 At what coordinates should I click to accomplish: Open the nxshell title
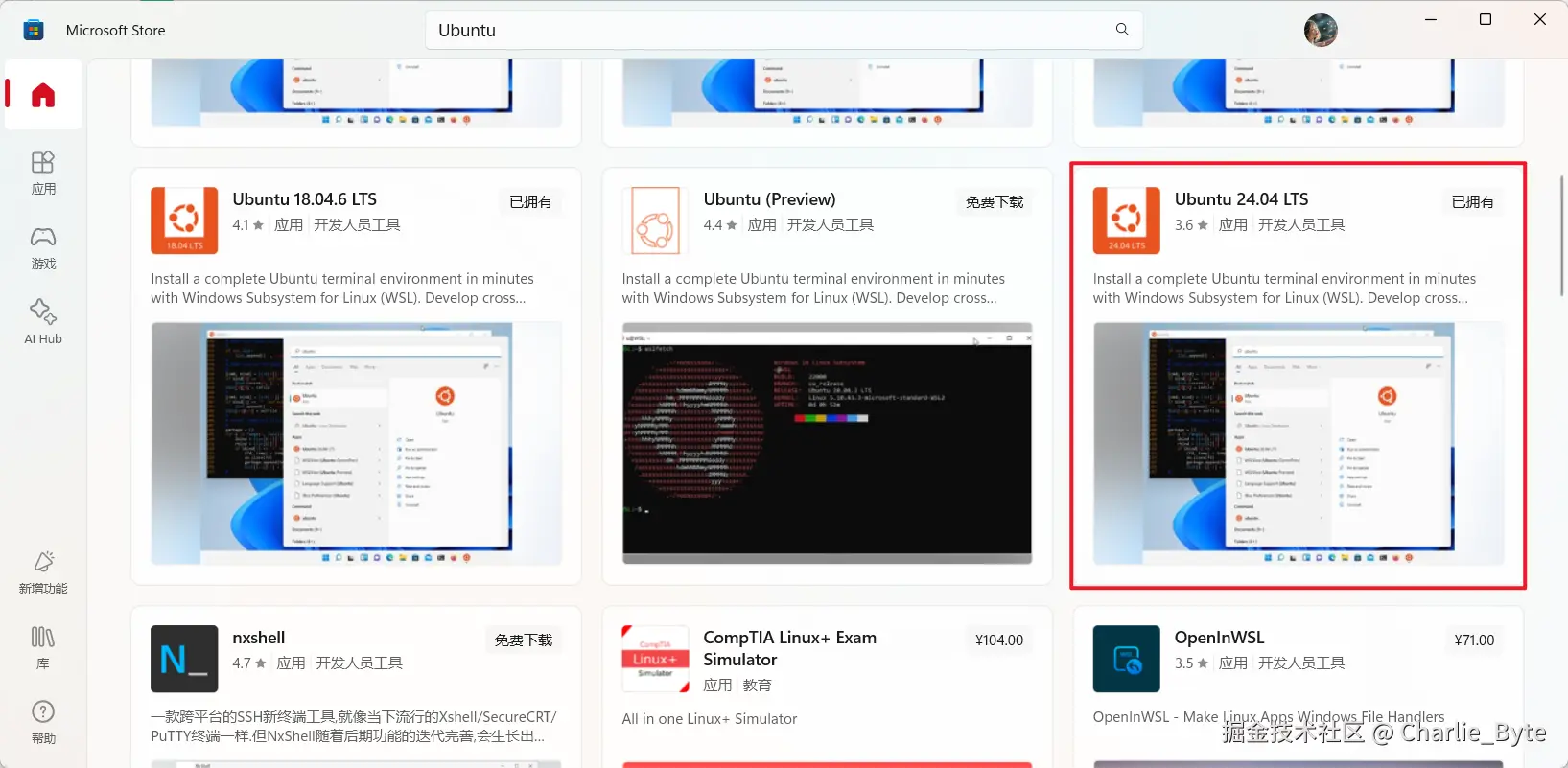click(x=259, y=638)
